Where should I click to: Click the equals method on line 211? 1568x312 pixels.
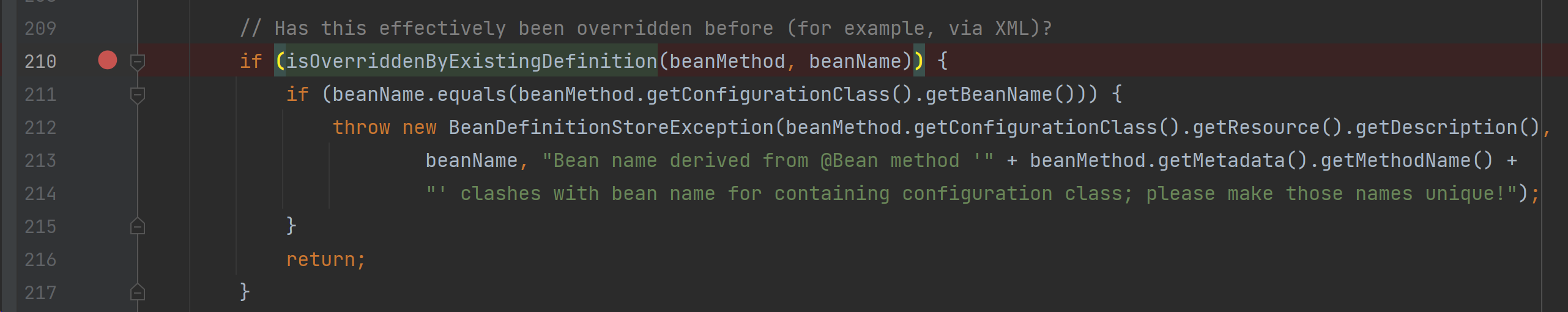pos(471,94)
